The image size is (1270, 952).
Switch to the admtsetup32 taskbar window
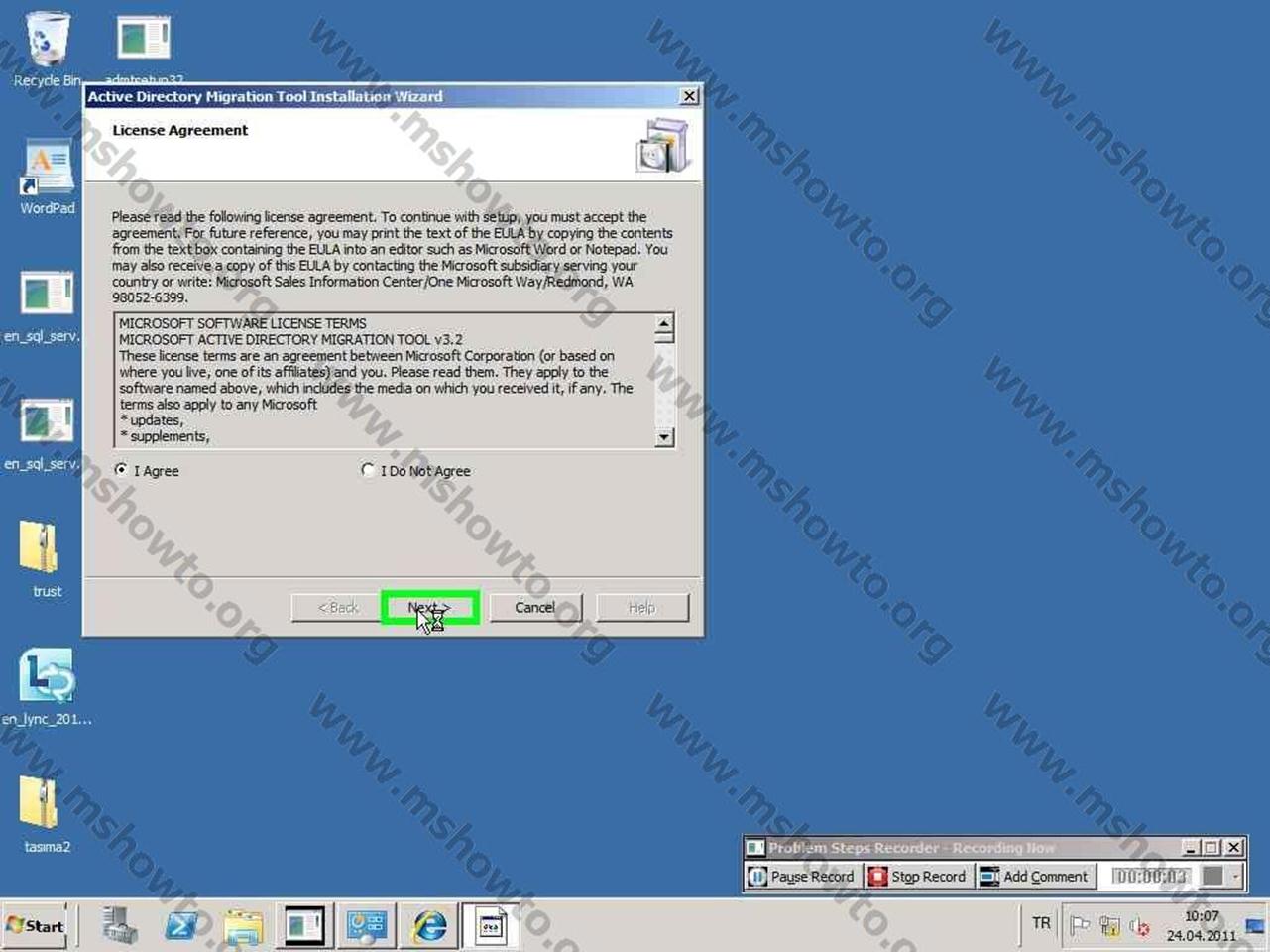[303, 926]
